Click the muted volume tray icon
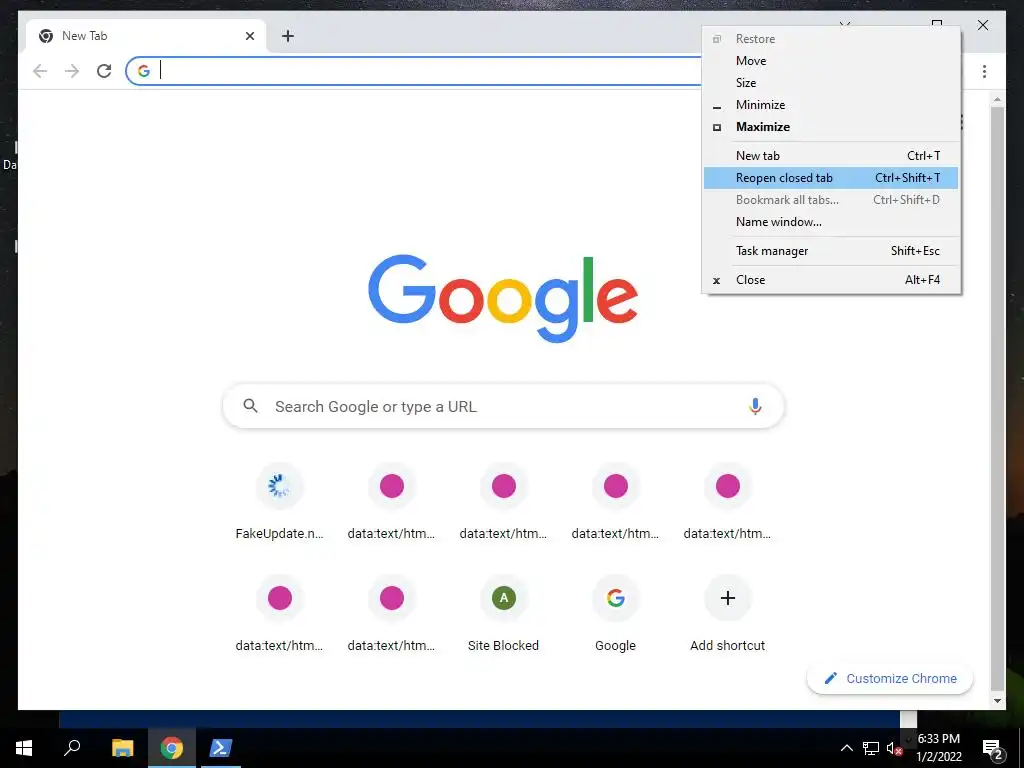Viewport: 1024px width, 768px height. tap(894, 748)
